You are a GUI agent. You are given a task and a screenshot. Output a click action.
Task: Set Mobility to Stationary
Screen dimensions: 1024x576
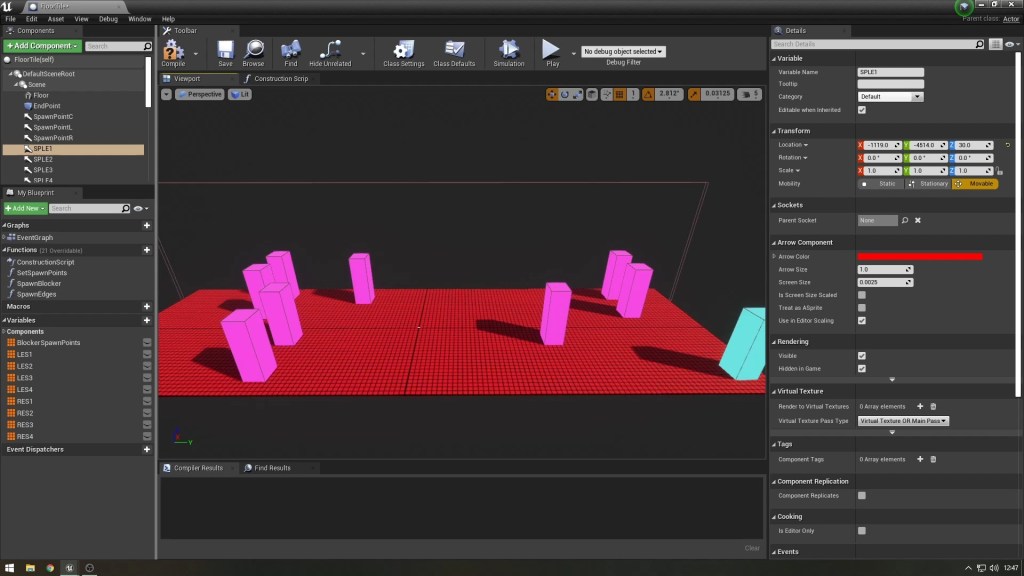tap(929, 184)
